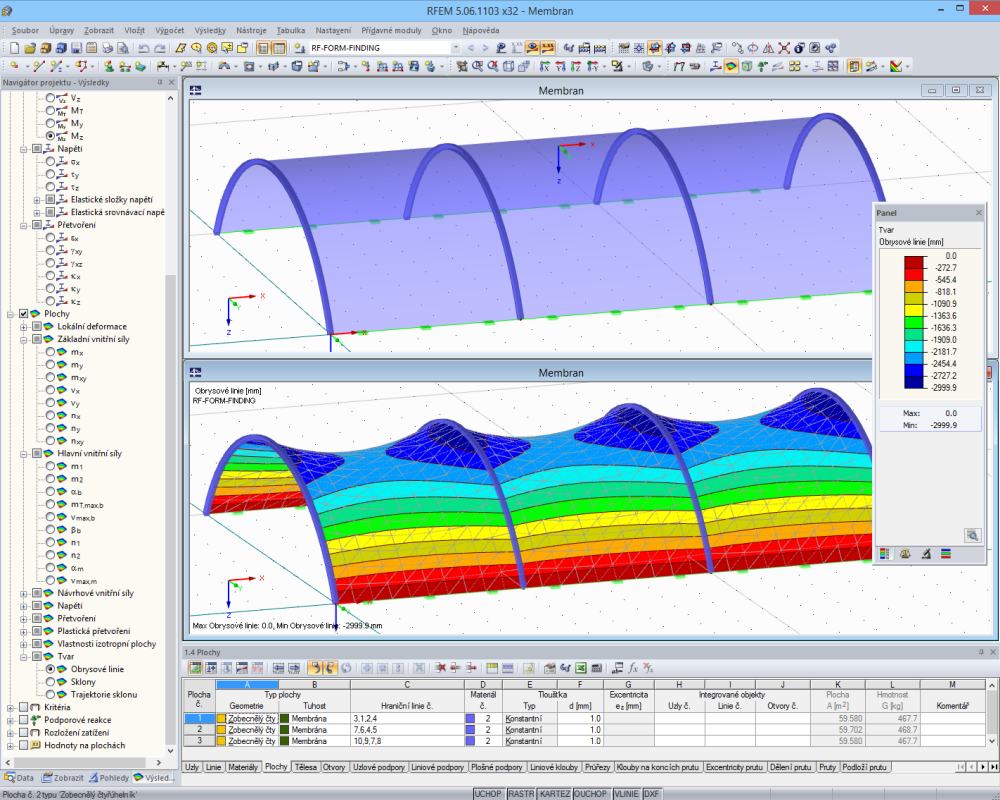1000x800 pixels.
Task: Expand the Lokální deformace node
Action: [x=24, y=327]
